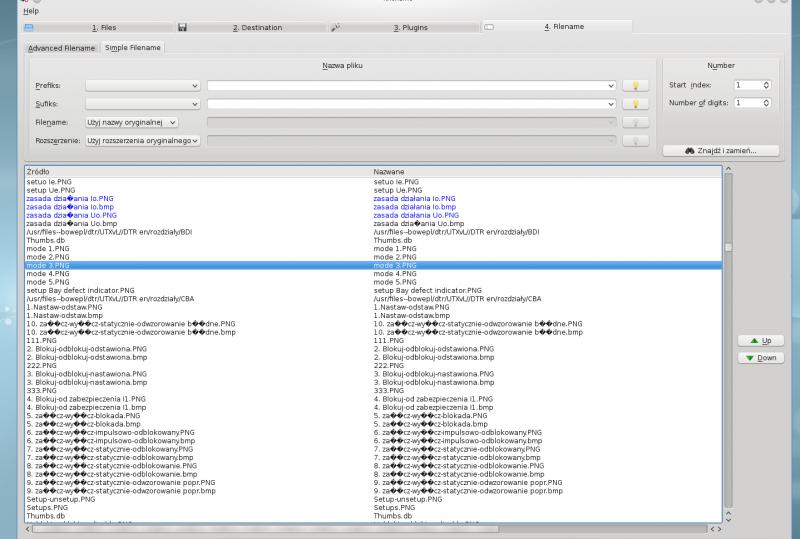The width and height of the screenshot is (800, 539).
Task: Switch to the Advanced Filename tab
Action: tap(62, 48)
